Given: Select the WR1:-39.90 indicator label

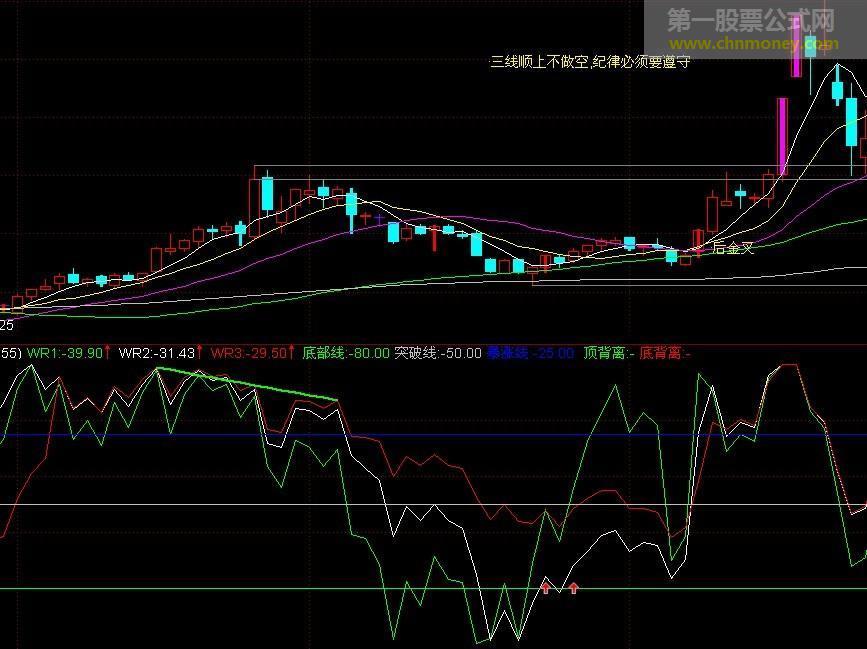Looking at the screenshot, I should (65, 353).
